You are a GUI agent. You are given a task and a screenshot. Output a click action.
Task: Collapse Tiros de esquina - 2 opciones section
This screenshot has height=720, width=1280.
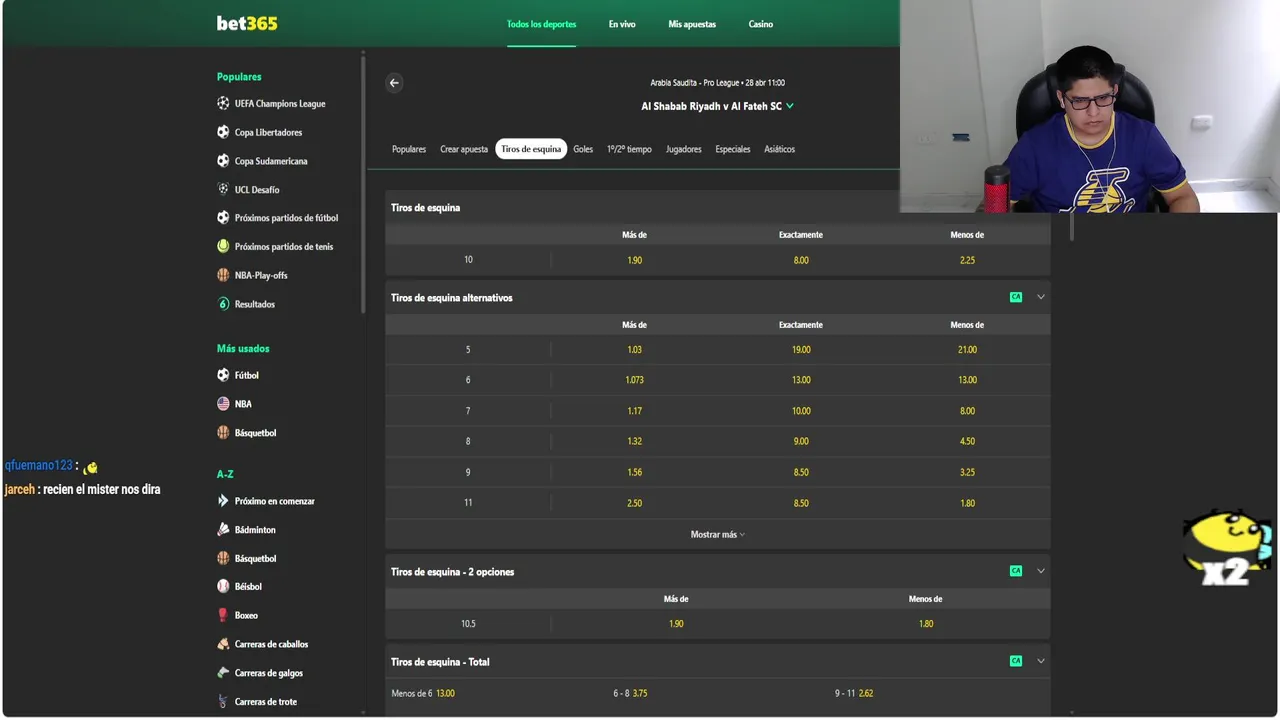pos(1041,571)
